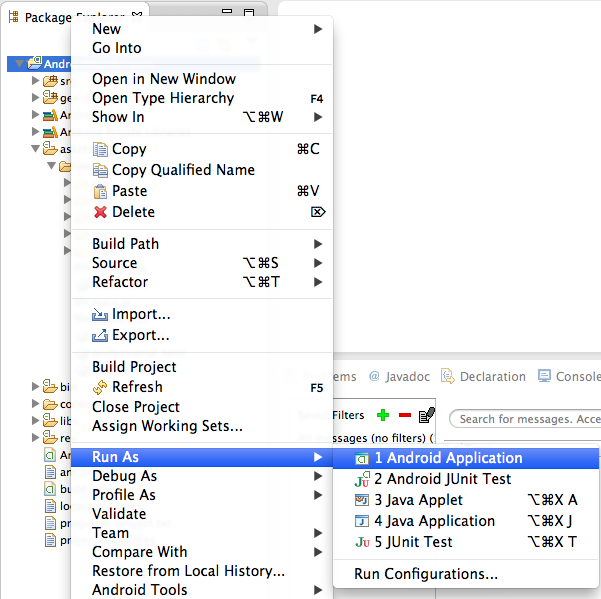601x599 pixels.
Task: Select Restore from Local History...
Action: click(x=202, y=571)
